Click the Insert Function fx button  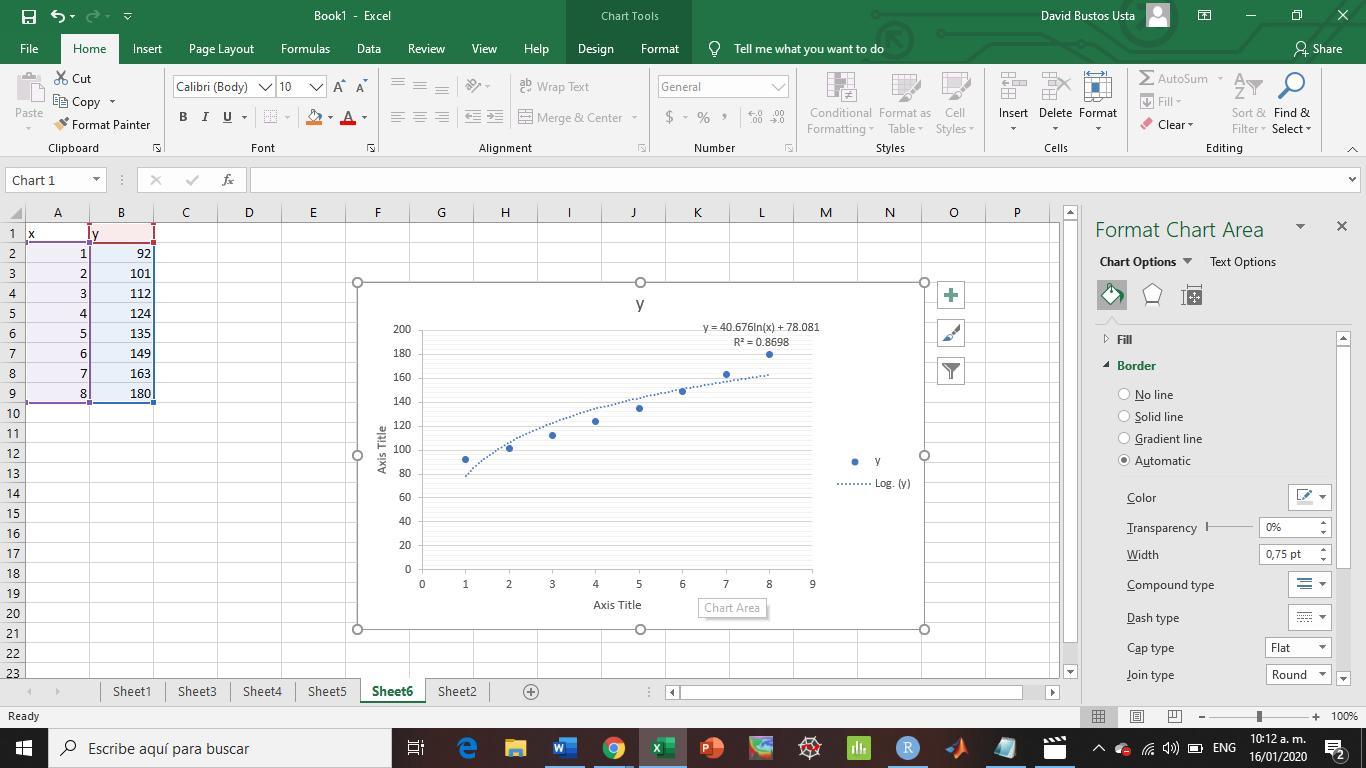click(228, 180)
